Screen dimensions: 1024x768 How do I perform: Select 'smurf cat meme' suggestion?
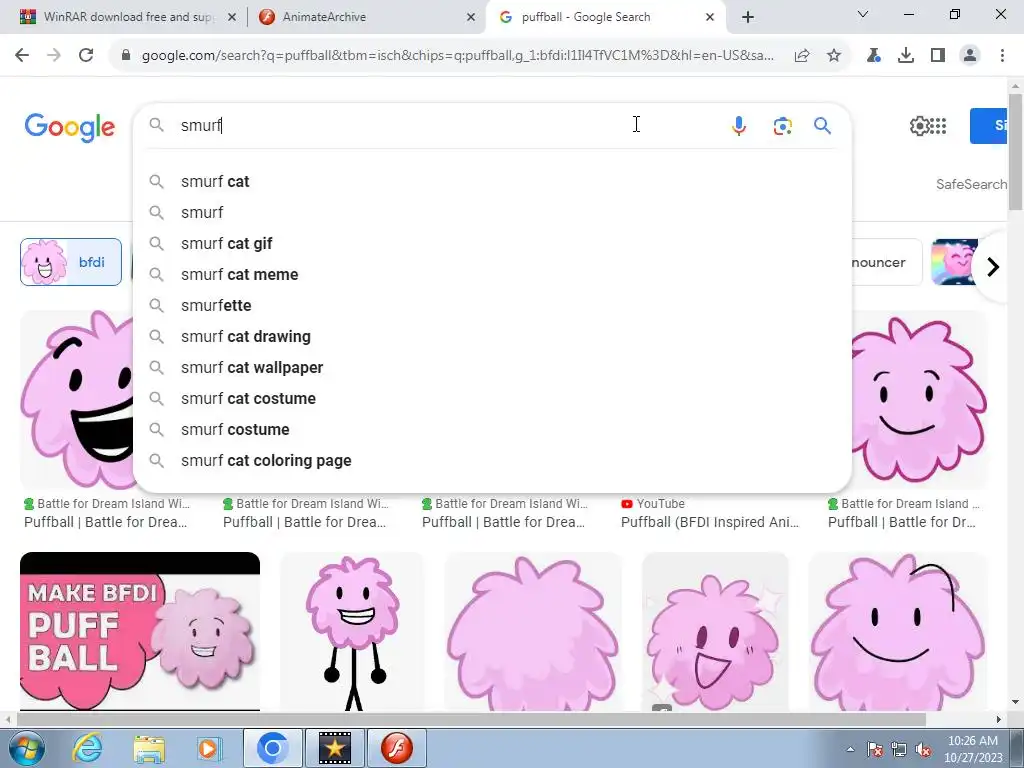pyautogui.click(x=492, y=274)
